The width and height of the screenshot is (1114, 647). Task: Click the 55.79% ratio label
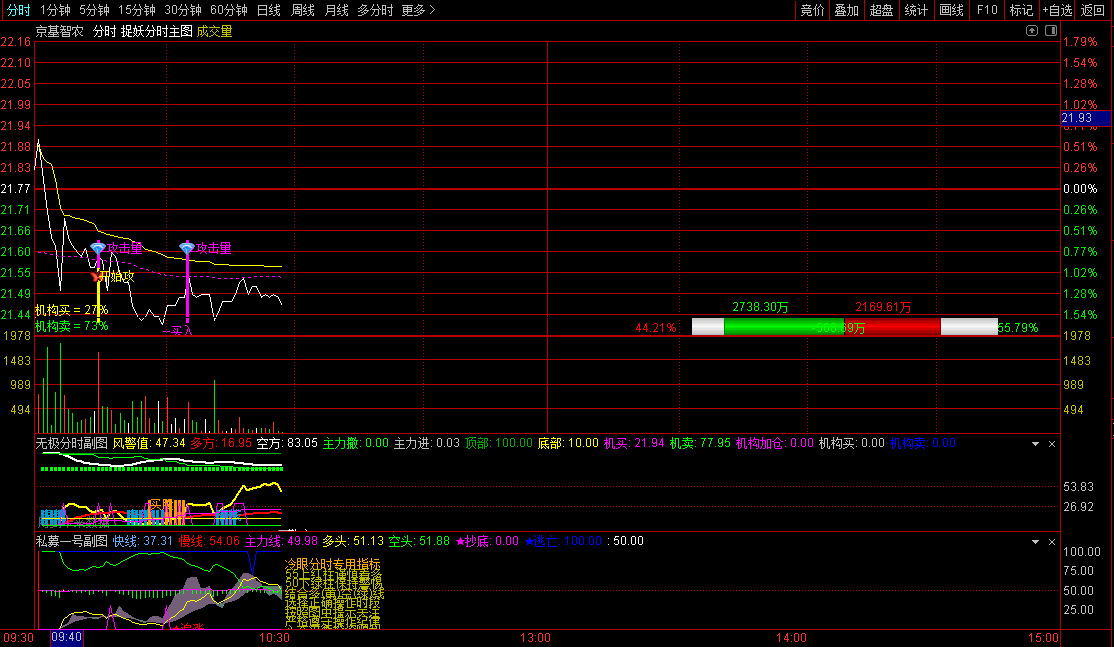click(1018, 327)
